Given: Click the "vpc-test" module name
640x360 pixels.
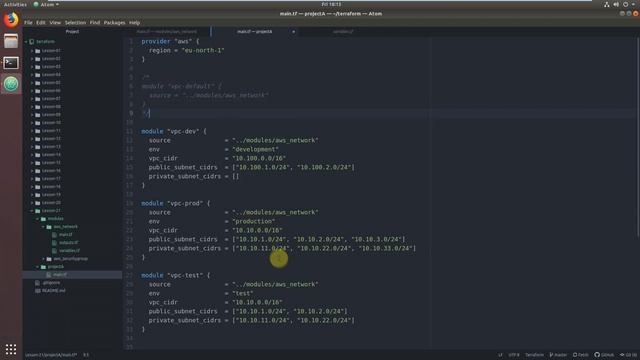Looking at the screenshot, I should 184,276.
